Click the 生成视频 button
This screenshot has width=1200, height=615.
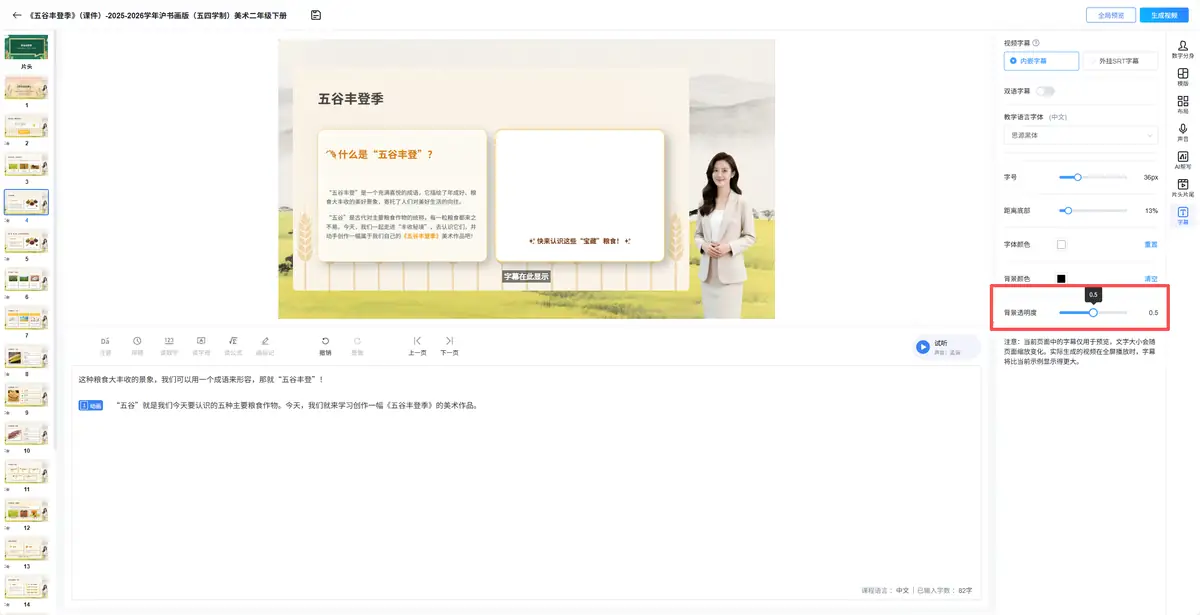click(x=1164, y=15)
